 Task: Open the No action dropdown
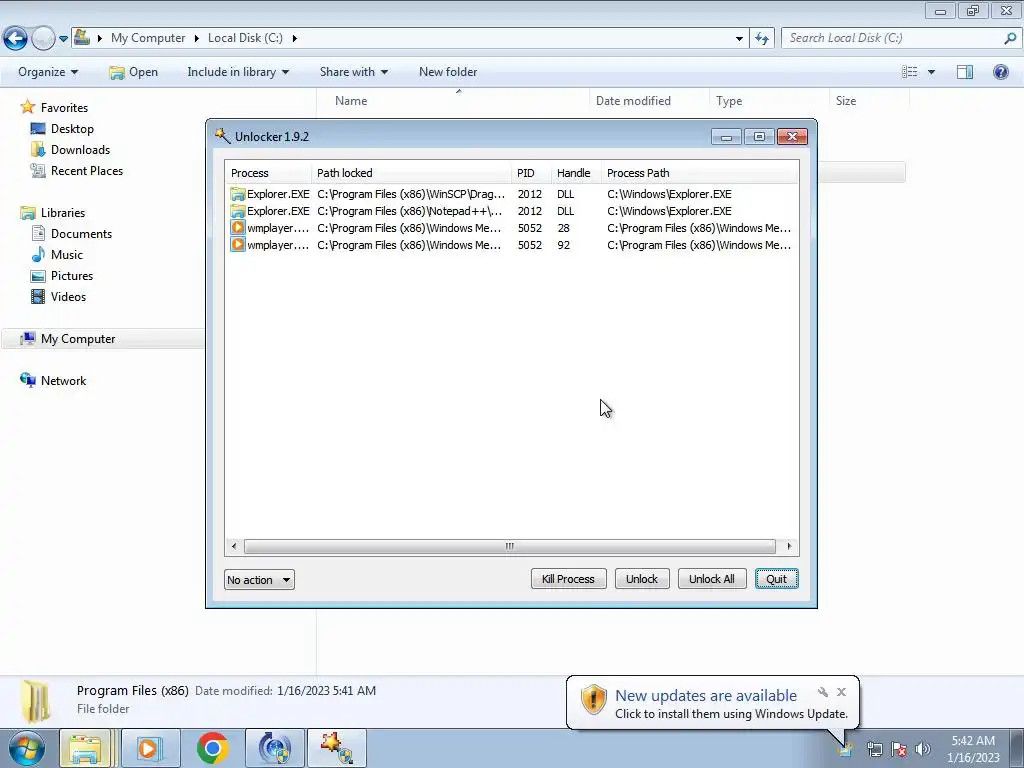(x=259, y=580)
